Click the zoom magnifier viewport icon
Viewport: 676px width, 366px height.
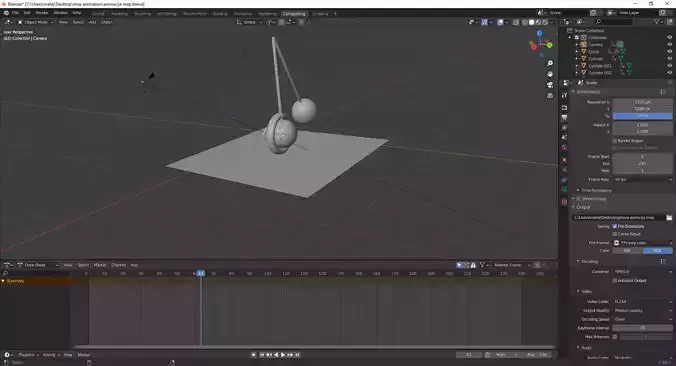[550, 63]
